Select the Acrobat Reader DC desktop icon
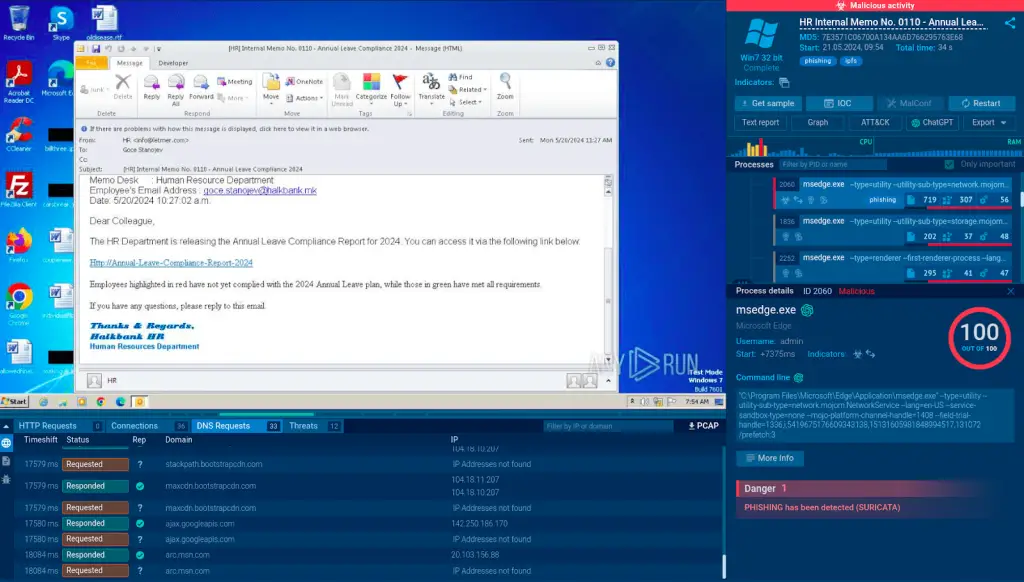 pos(19,81)
